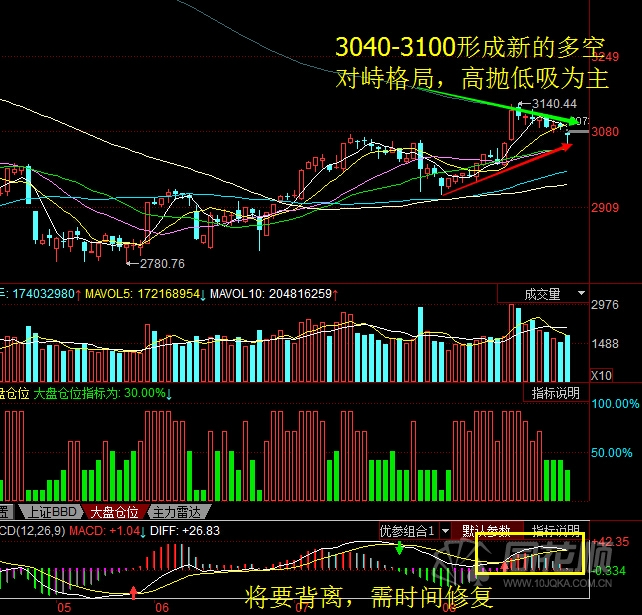642x615 pixels.
Task: Click the green downtrend arrow head
Action: 571,121
